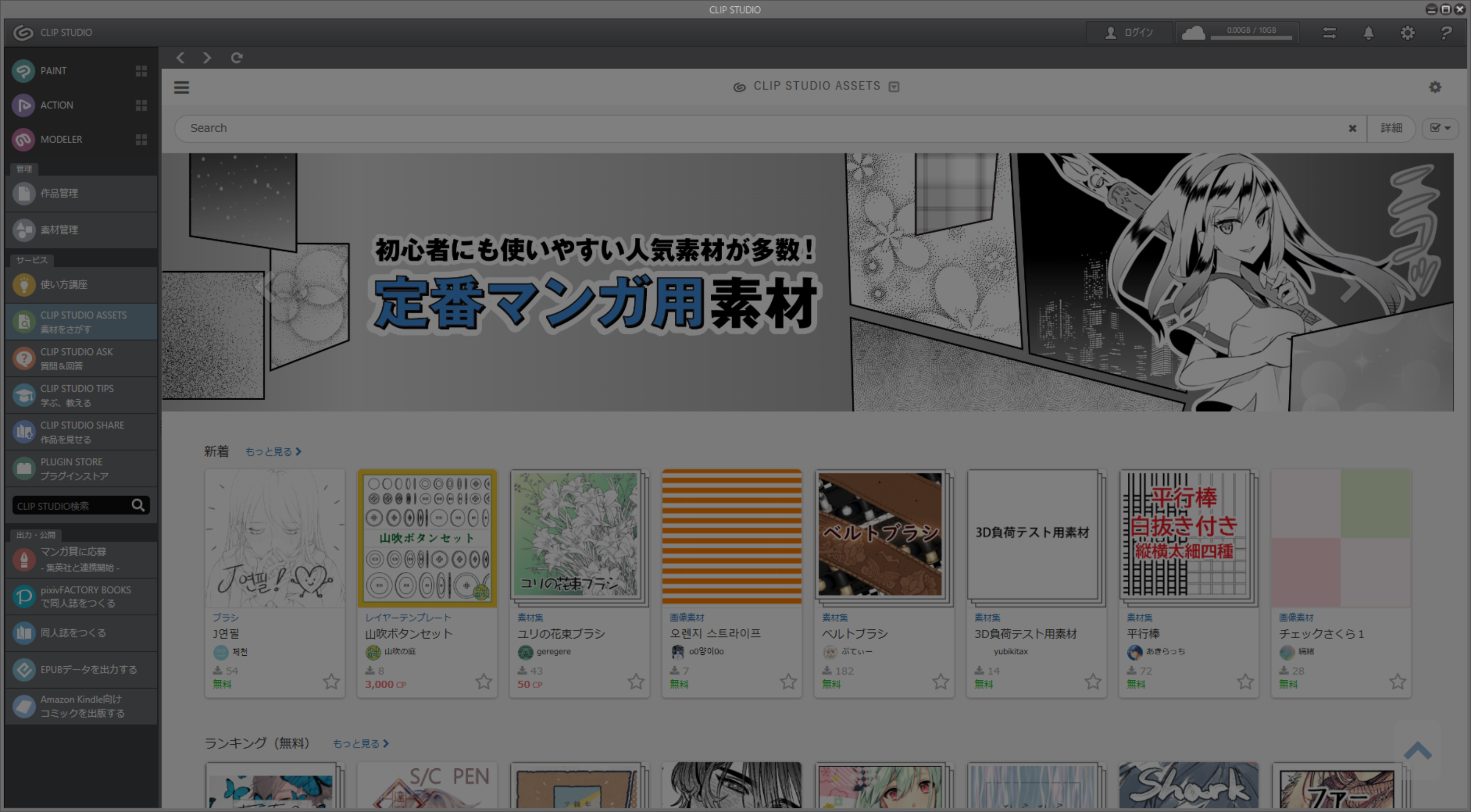
Task: Open CLIP STUDIO SHARE sidebar item
Action: (81, 432)
